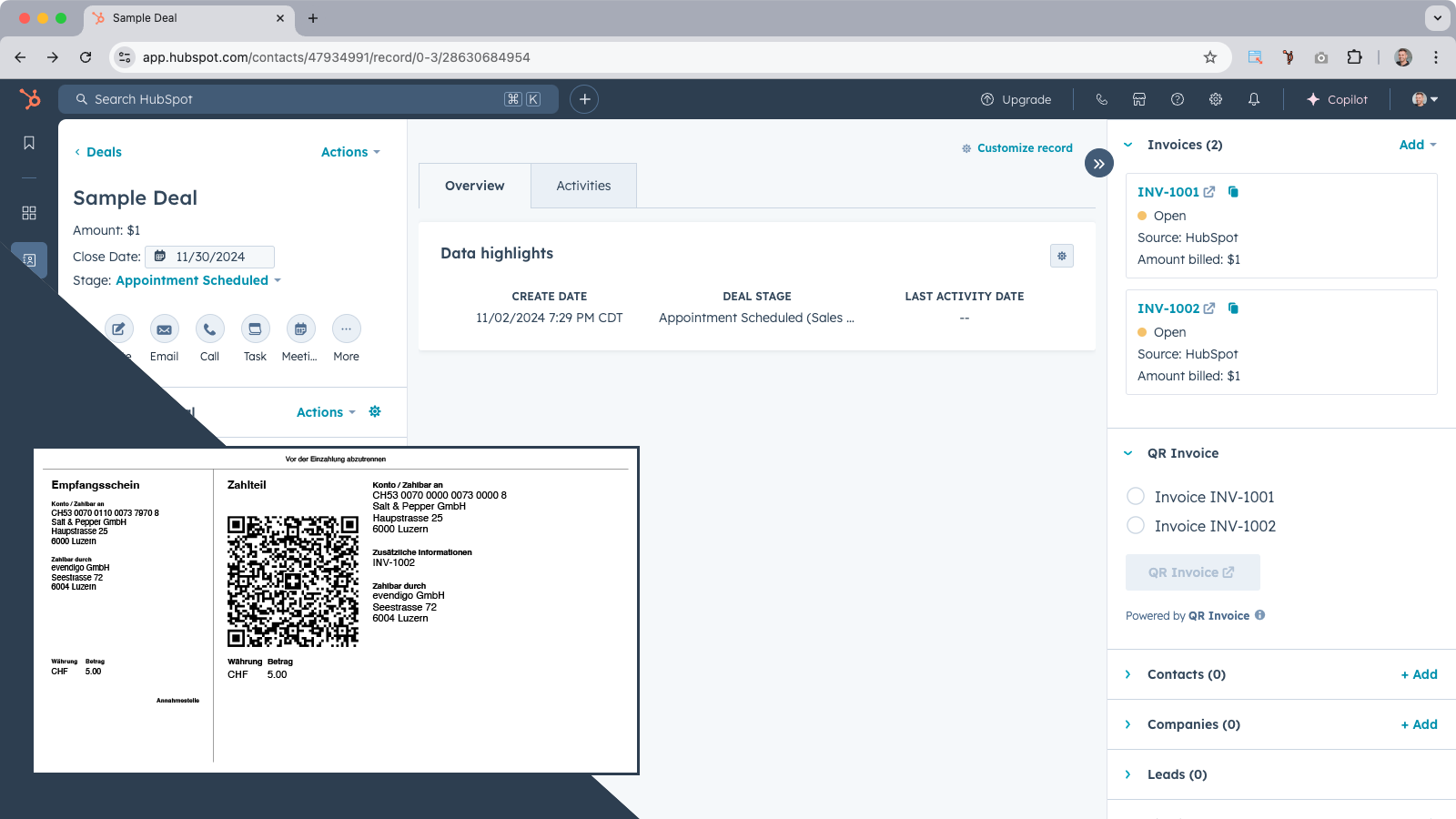
Task: Select Invoice INV-1001 radio button
Action: [x=1136, y=496]
